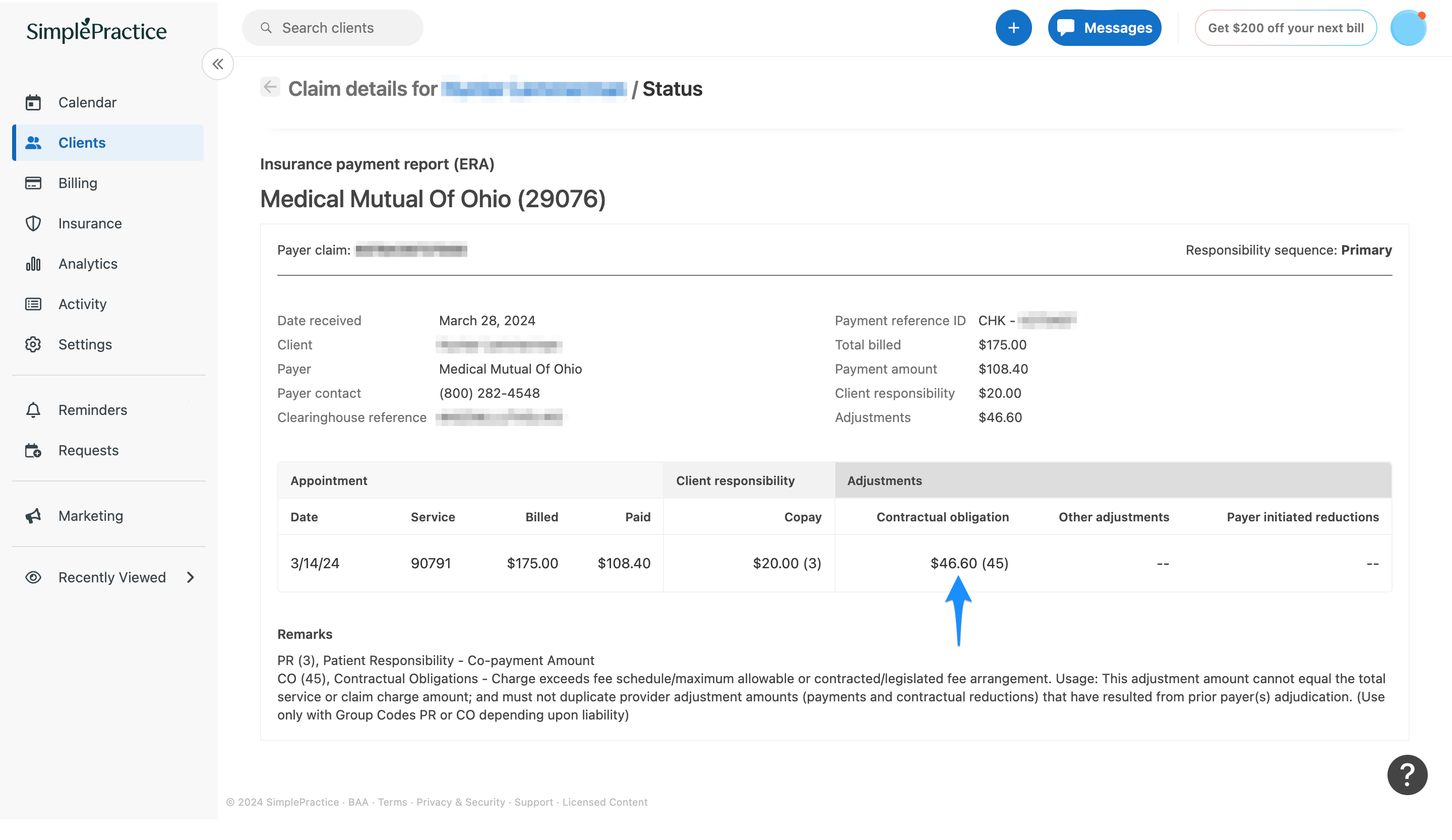This screenshot has height=840, width=1452.
Task: Open the Insurance section
Action: coord(108,223)
